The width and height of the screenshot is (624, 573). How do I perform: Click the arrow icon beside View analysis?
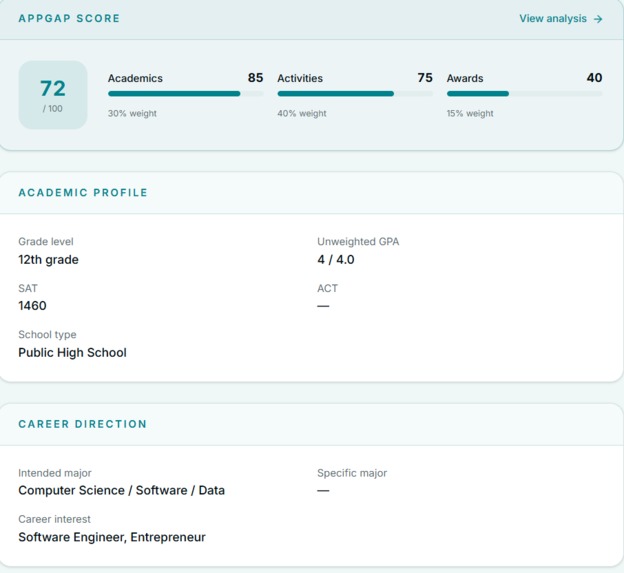pos(598,19)
